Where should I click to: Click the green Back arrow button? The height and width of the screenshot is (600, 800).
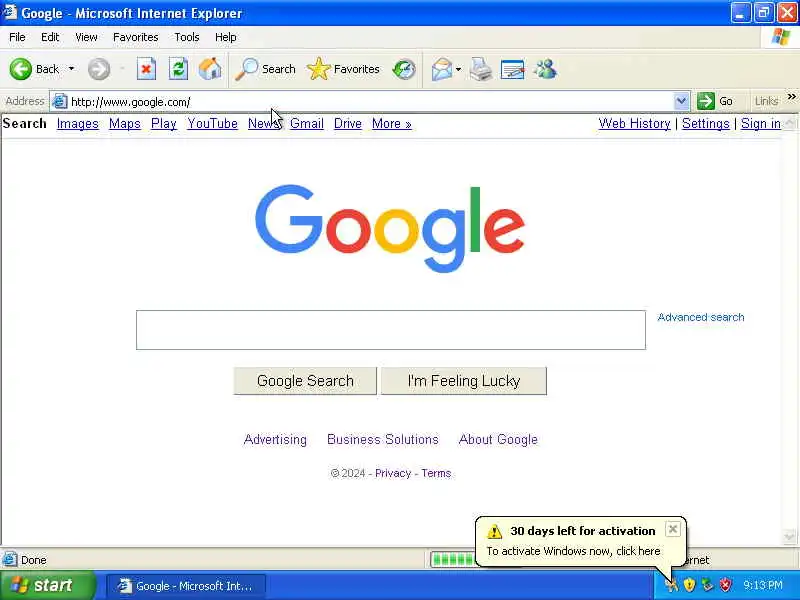20,69
